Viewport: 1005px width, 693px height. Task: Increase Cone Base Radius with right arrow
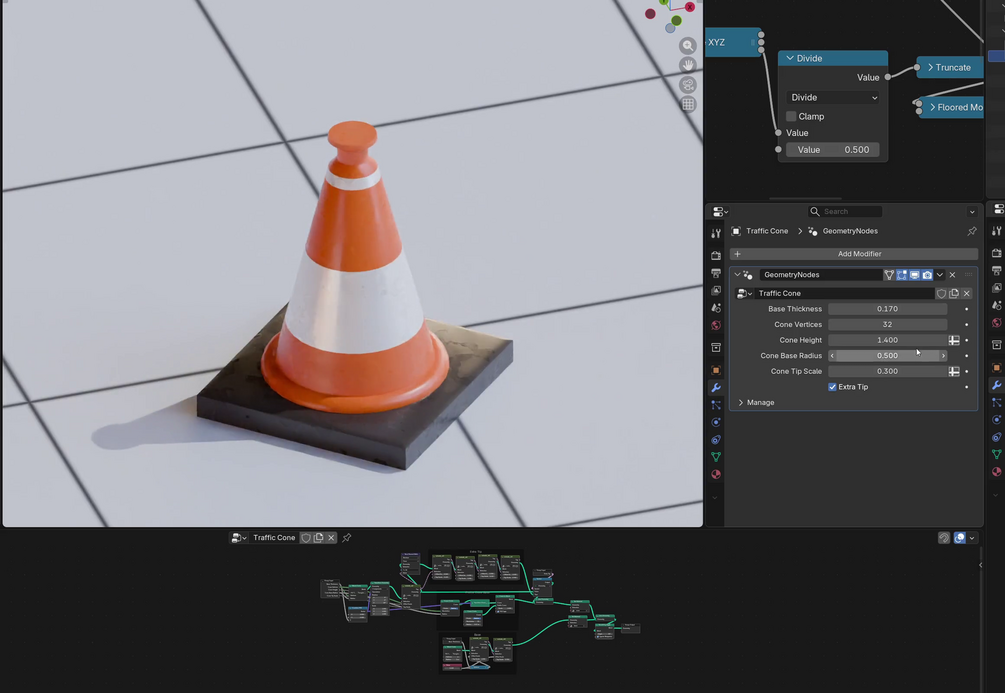point(943,355)
